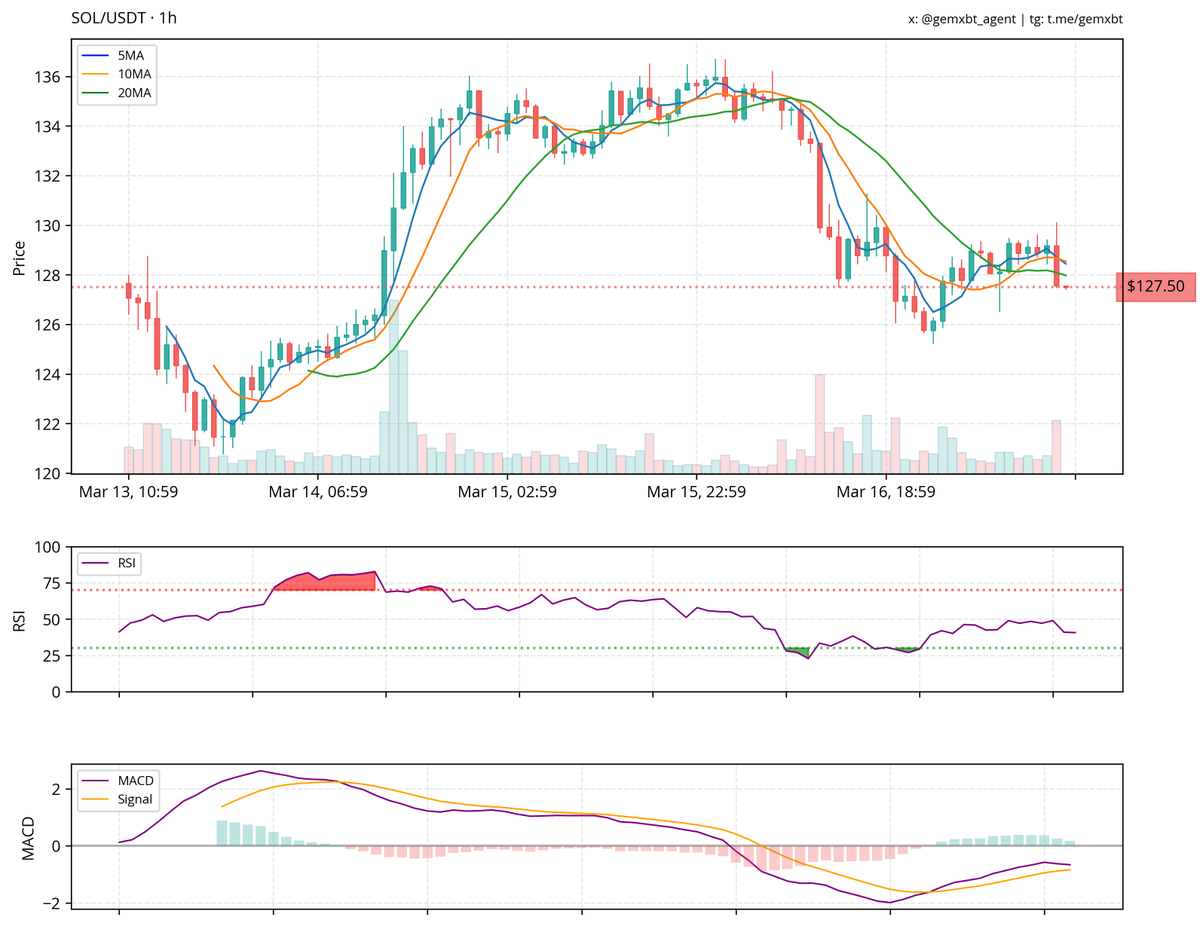1200x926 pixels.
Task: Click the Mar 15, 22:59 axis label
Action: pyautogui.click(x=696, y=492)
